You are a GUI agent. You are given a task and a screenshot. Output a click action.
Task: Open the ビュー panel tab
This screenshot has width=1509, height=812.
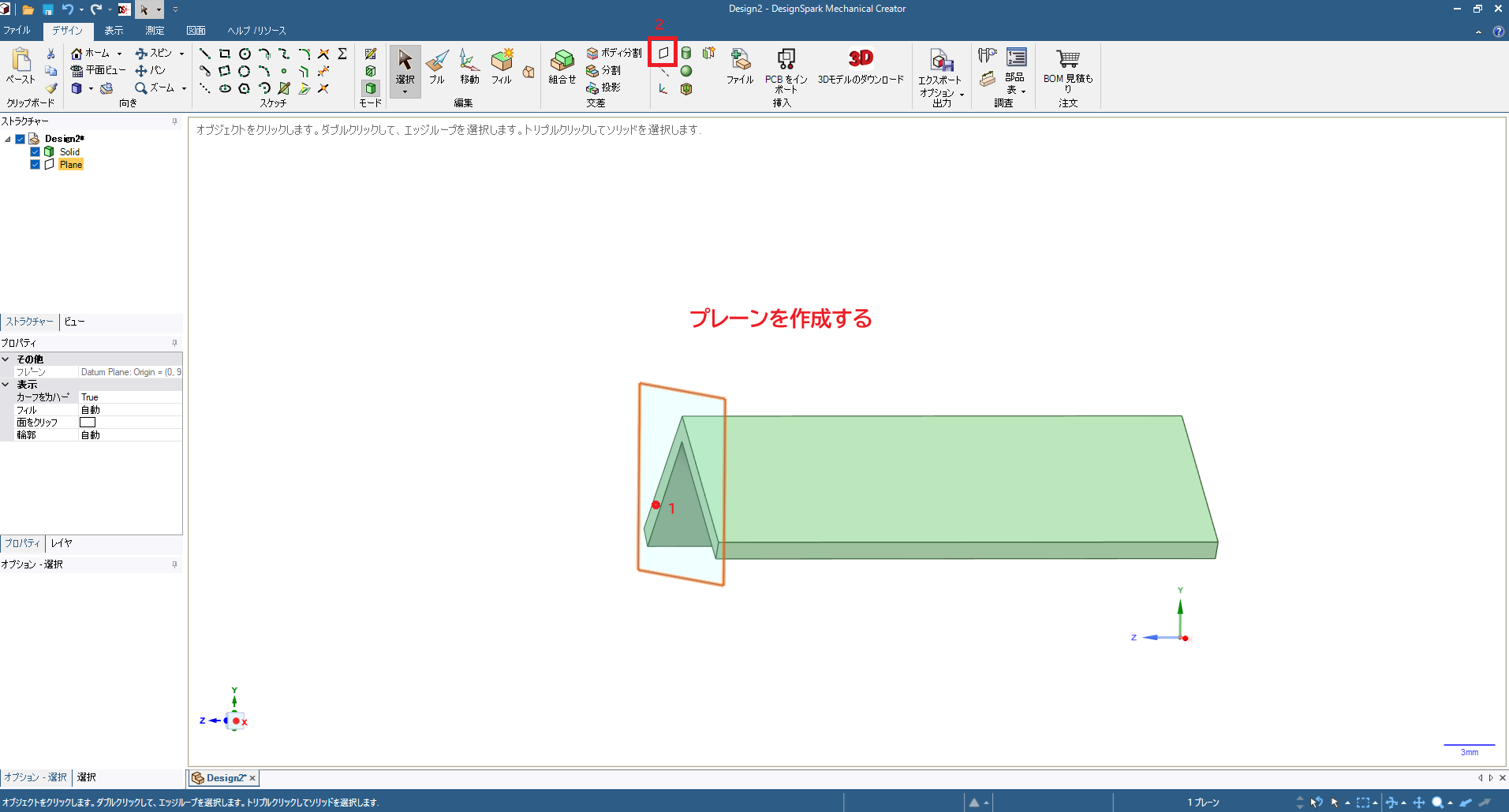click(74, 322)
